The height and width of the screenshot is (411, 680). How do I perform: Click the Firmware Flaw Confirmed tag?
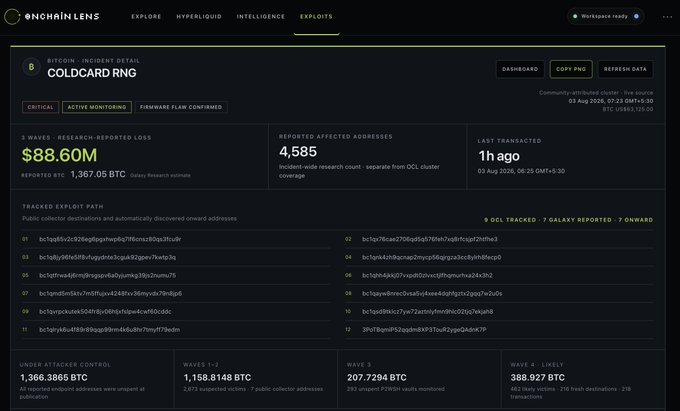[181, 107]
